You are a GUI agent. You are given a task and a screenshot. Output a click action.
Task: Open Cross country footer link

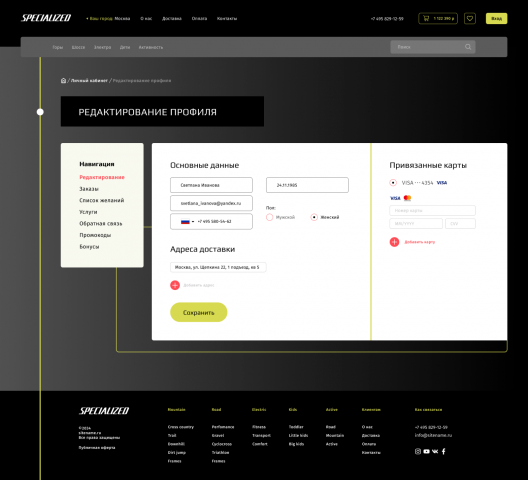[181, 427]
